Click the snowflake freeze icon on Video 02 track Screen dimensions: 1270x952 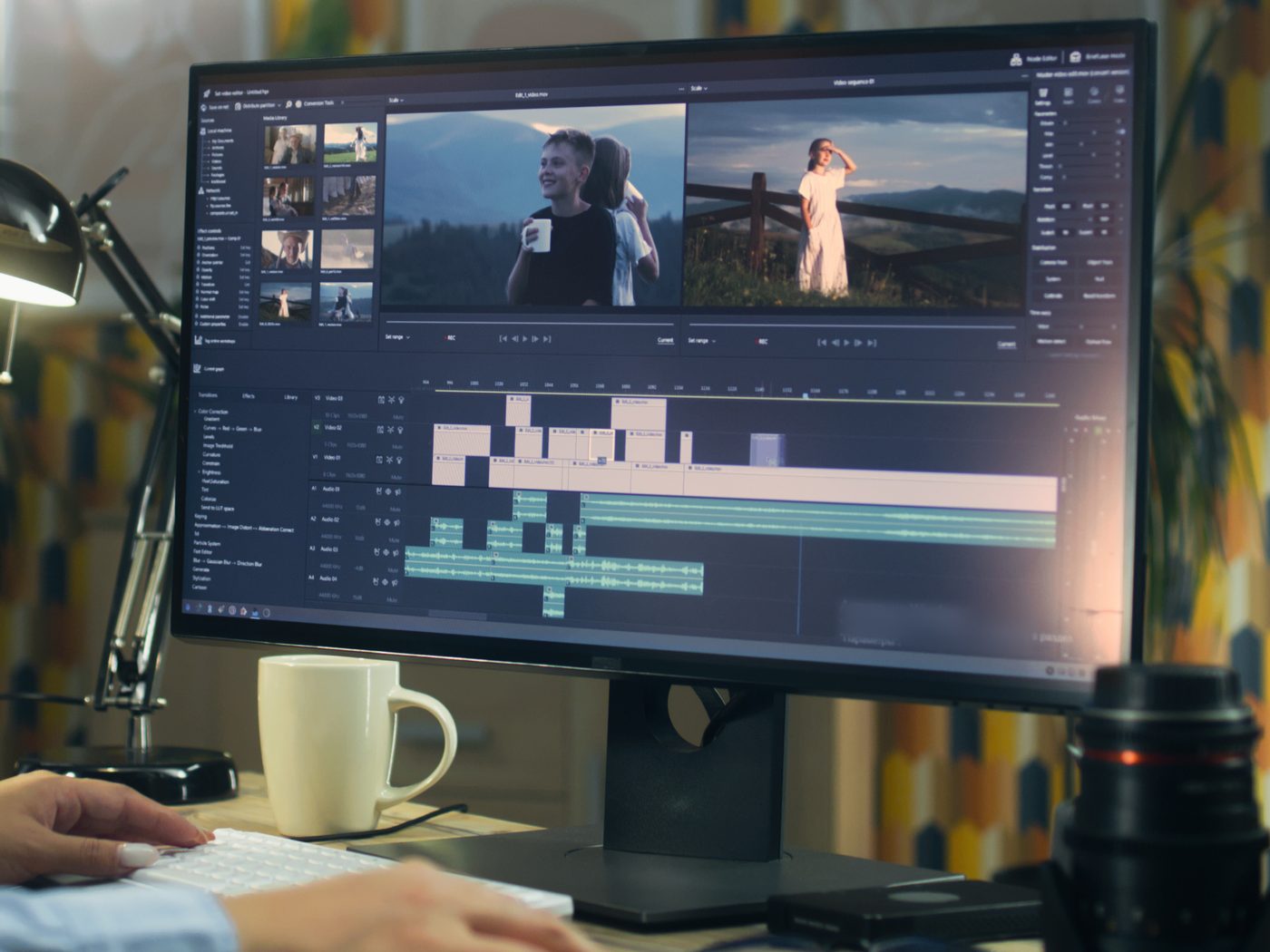point(391,430)
